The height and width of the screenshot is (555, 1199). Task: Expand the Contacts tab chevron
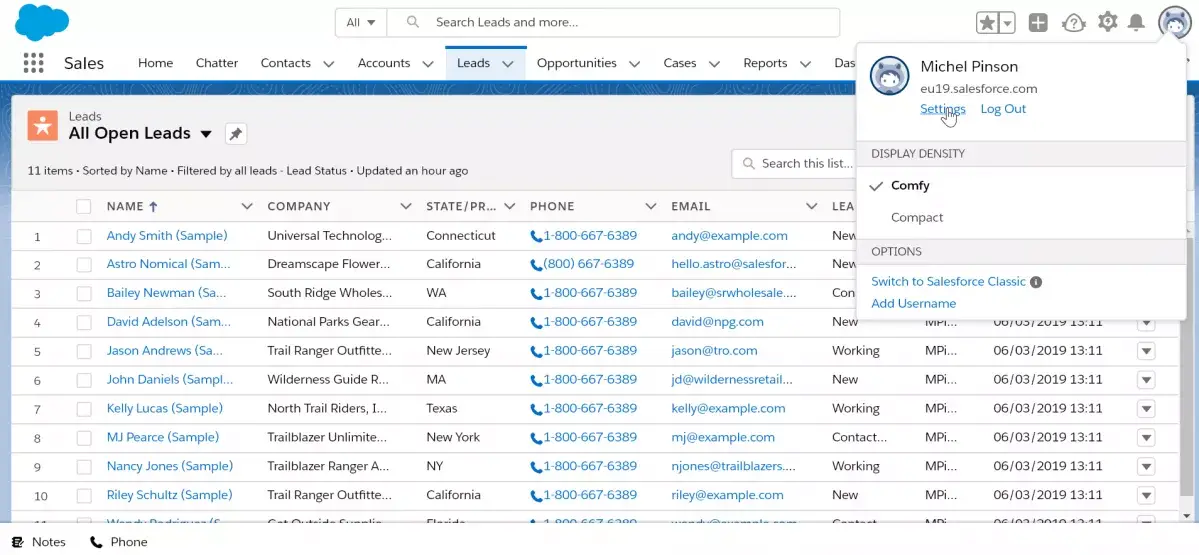(x=329, y=64)
